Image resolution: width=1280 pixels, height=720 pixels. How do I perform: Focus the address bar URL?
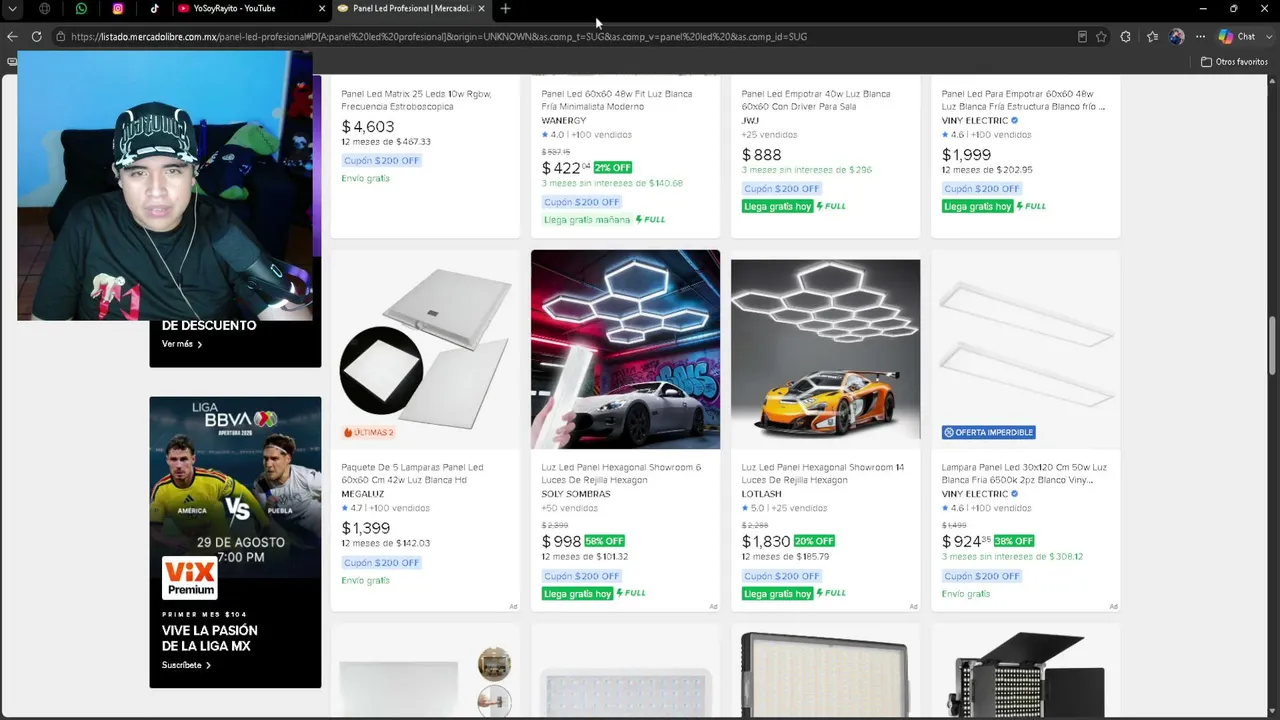[x=439, y=37]
